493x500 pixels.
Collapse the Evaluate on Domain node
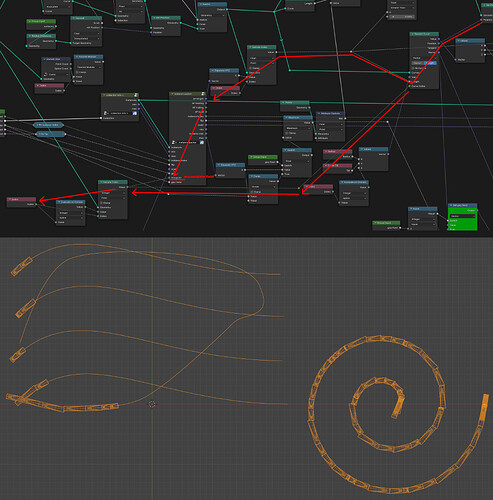pyautogui.click(x=59, y=202)
